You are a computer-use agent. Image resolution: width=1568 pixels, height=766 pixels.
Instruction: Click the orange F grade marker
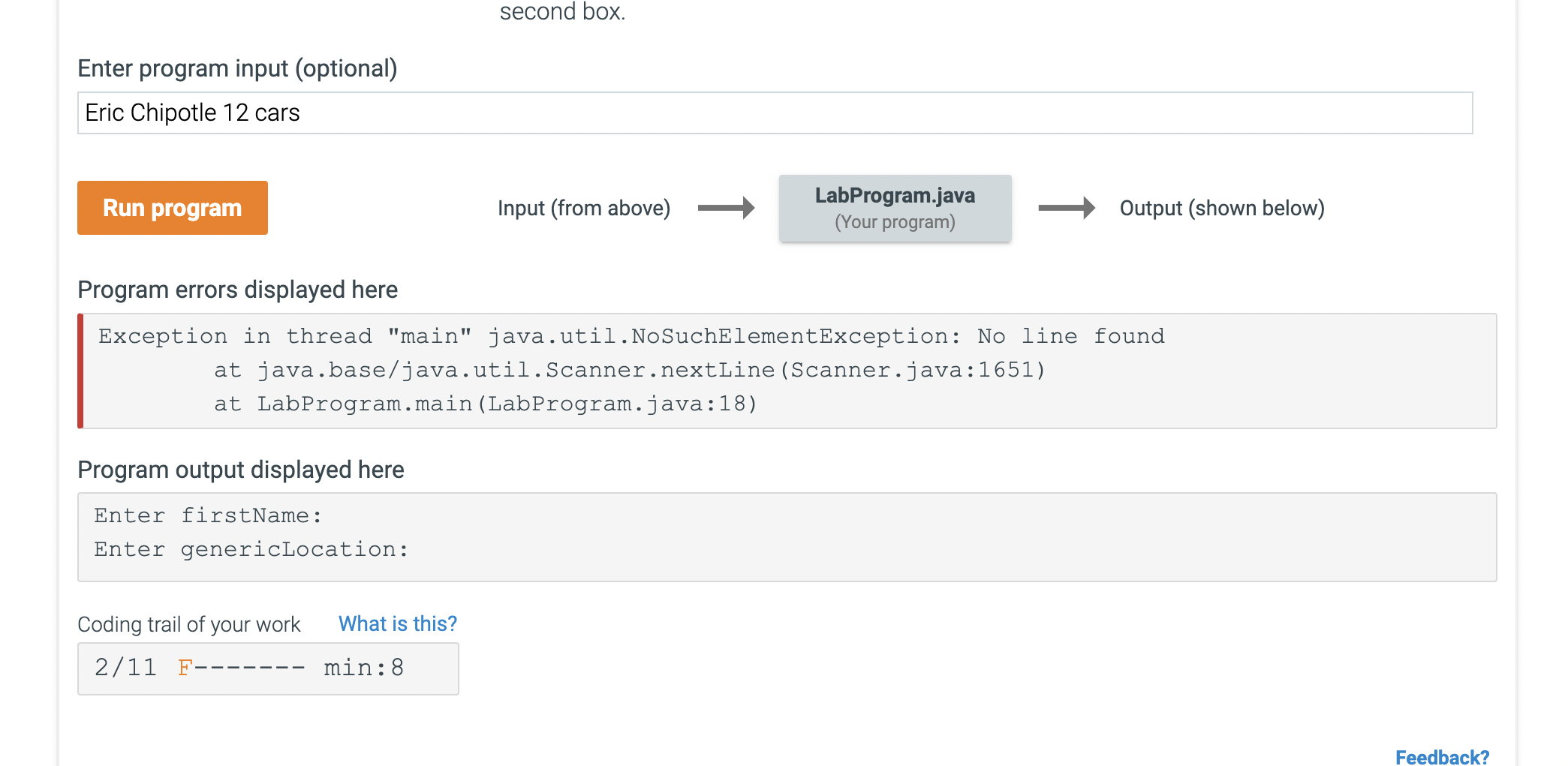[x=185, y=668]
